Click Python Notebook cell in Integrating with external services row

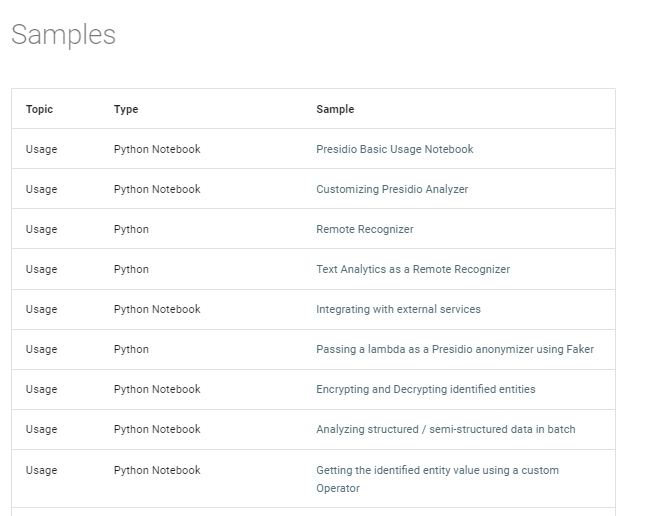tap(157, 309)
